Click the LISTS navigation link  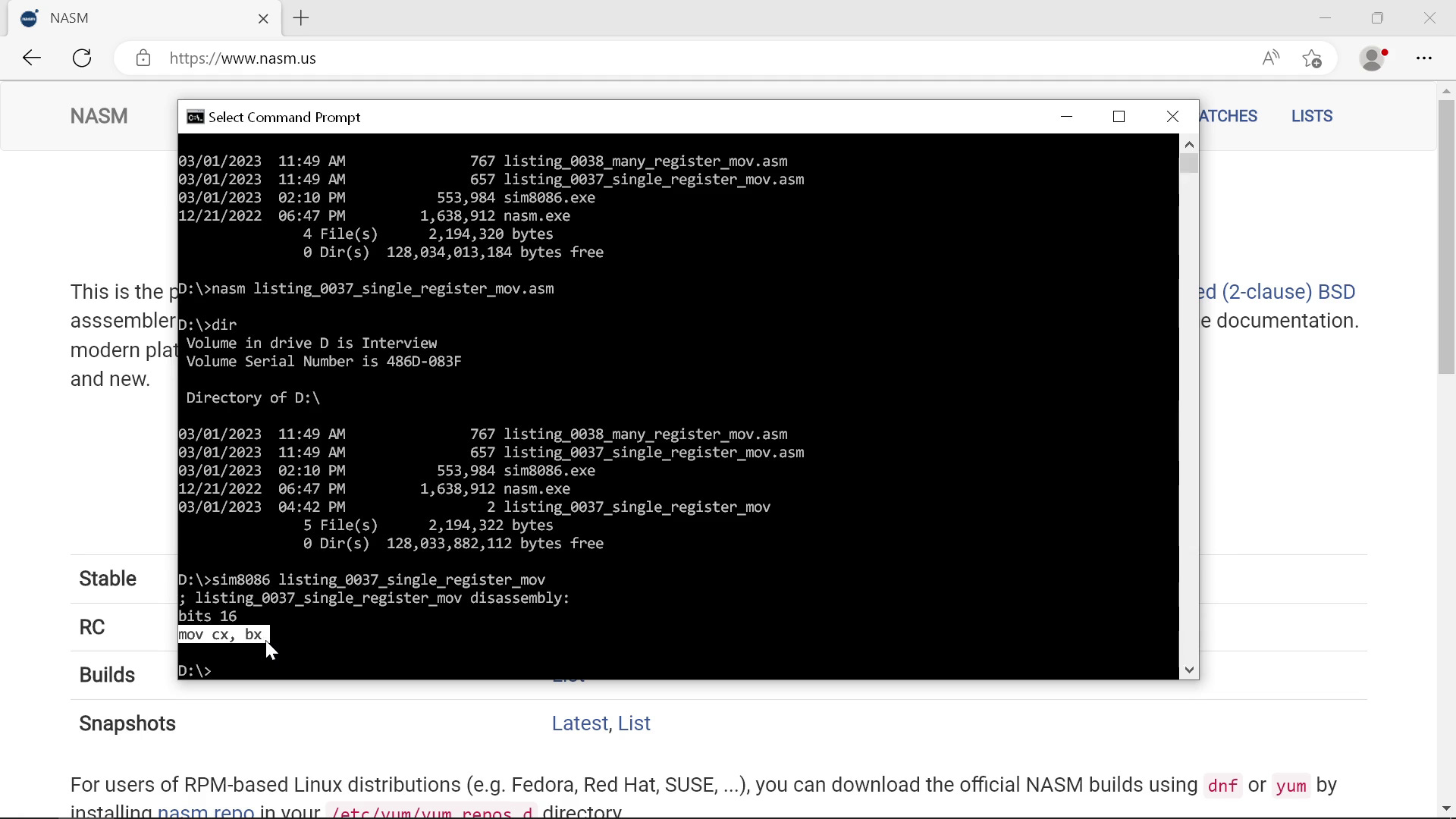point(1311,116)
